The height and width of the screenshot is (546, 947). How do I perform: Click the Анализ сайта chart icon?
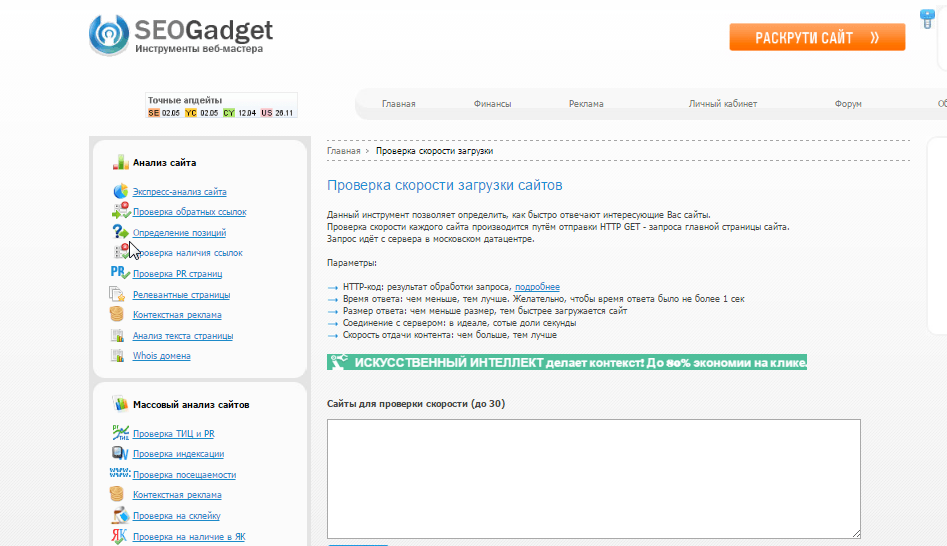tap(121, 162)
